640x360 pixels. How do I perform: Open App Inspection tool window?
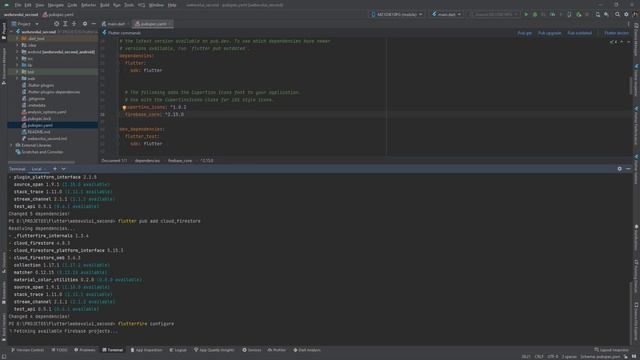click(x=146, y=350)
